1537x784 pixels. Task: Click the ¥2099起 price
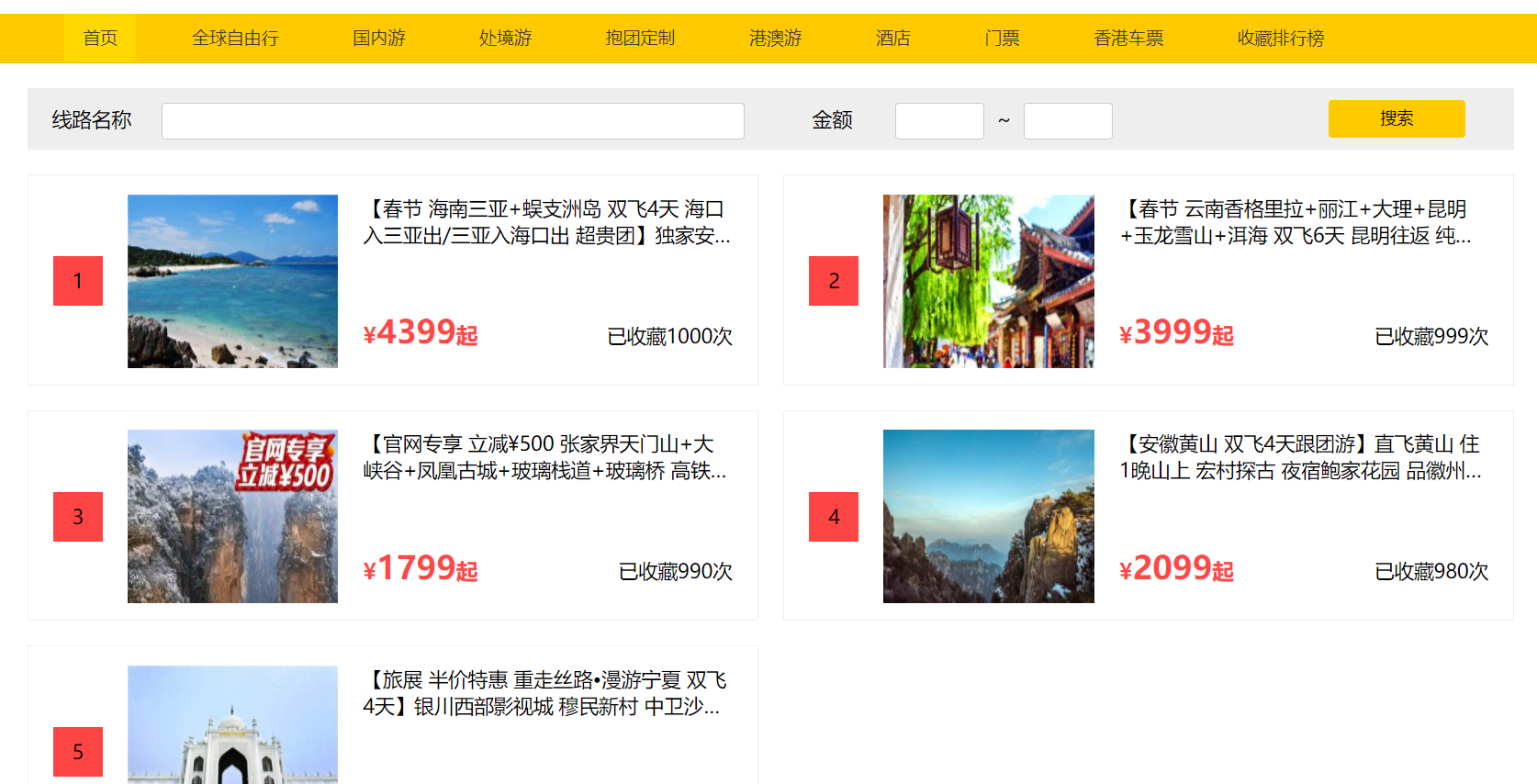(1176, 568)
